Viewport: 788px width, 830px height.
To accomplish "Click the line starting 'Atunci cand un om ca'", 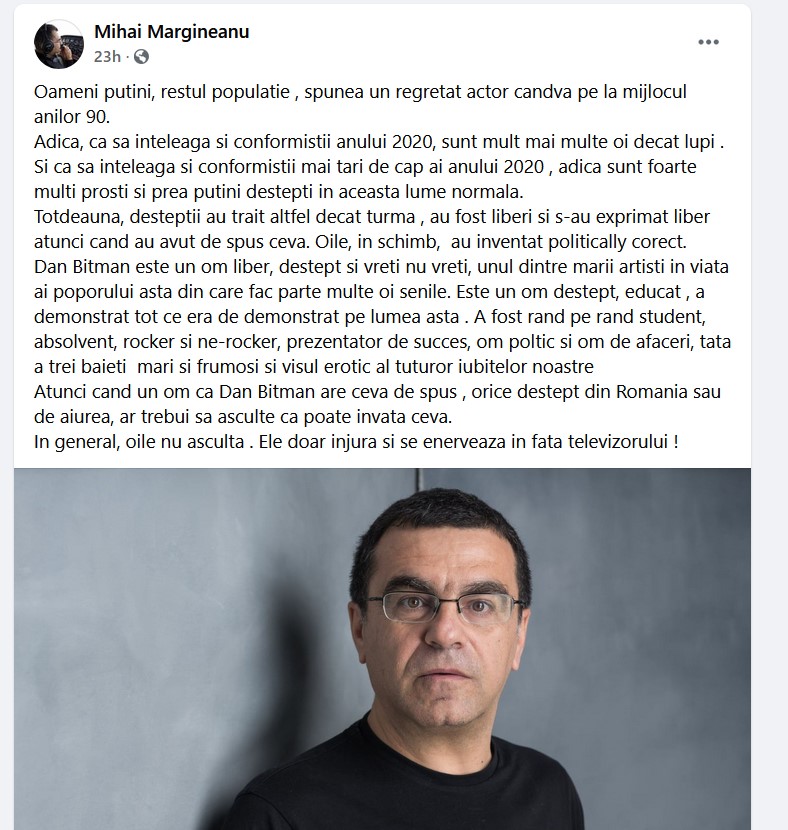I will coord(377,392).
